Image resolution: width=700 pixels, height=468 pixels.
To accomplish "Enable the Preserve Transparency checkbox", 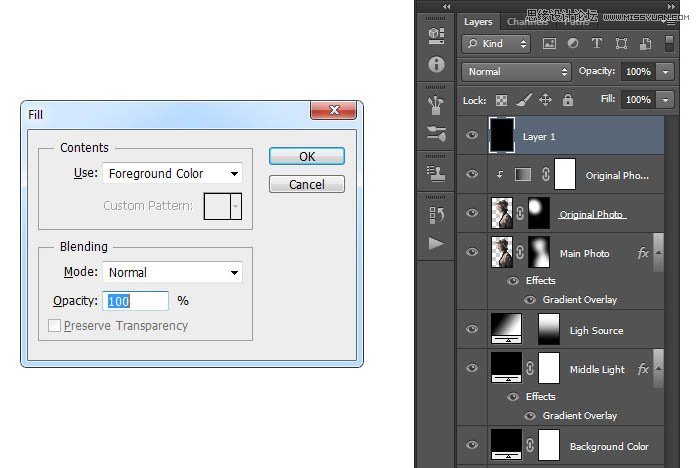I will 55,326.
